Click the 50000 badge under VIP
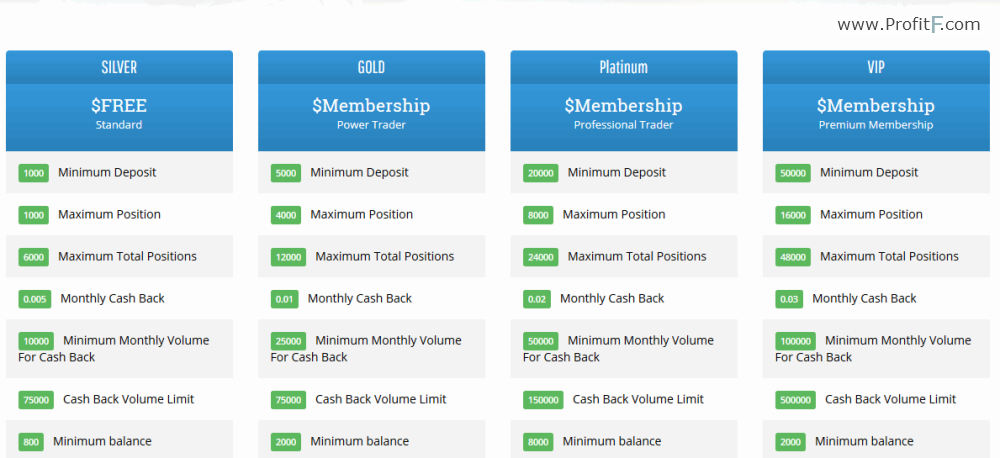Viewport: 1000px width, 458px height. coord(793,173)
